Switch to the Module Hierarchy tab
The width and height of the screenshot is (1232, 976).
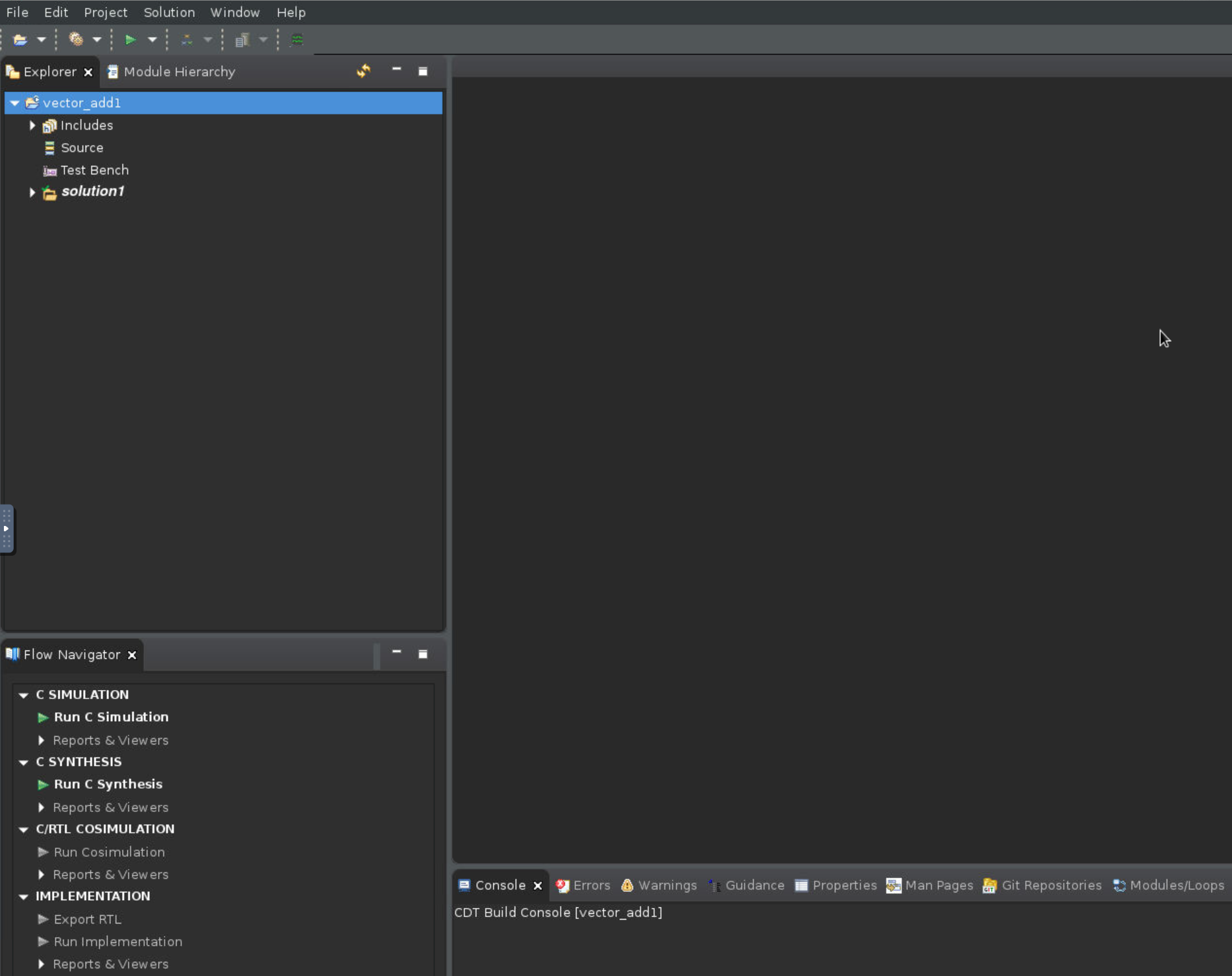point(171,71)
